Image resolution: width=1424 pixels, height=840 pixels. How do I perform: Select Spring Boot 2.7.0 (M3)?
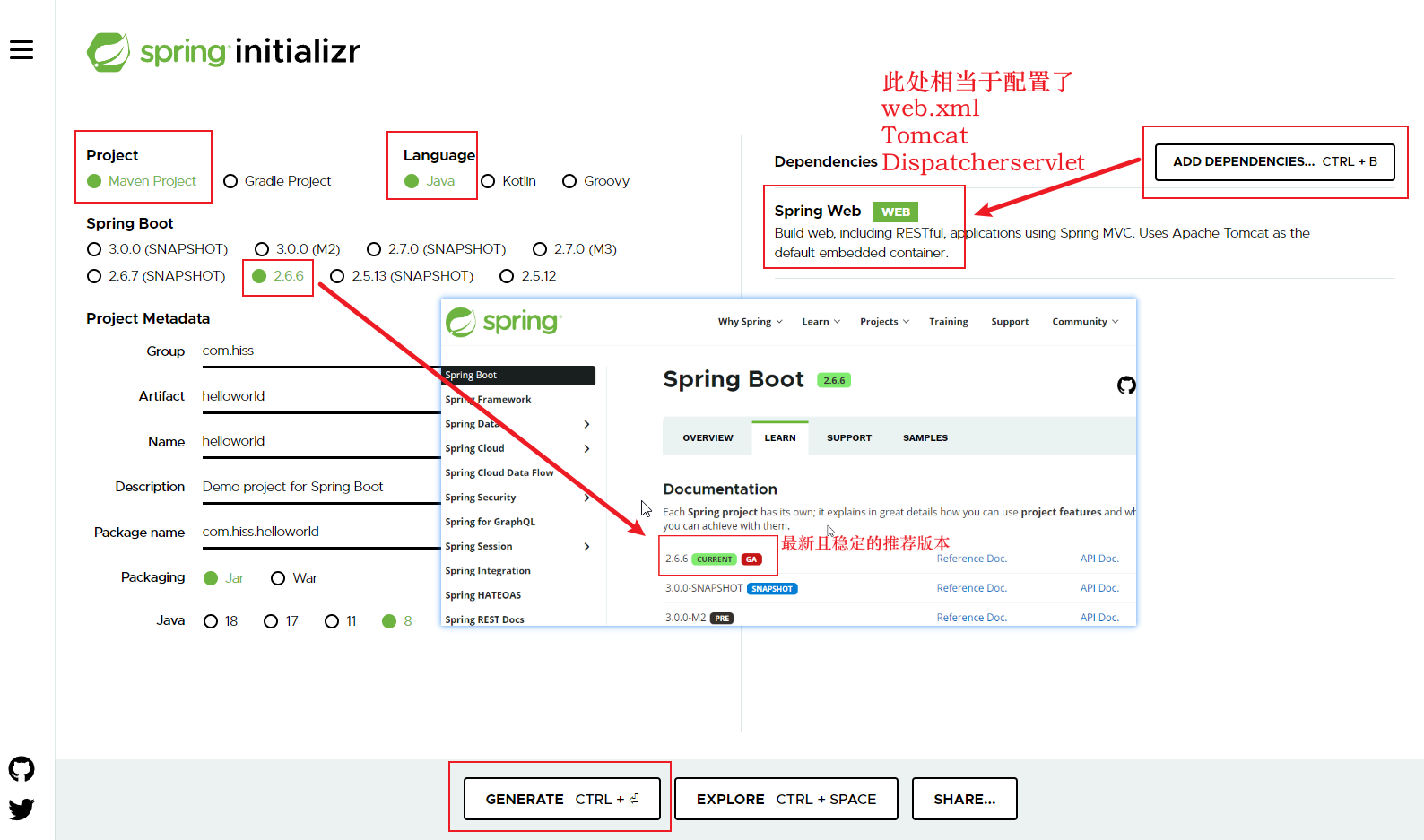(575, 249)
